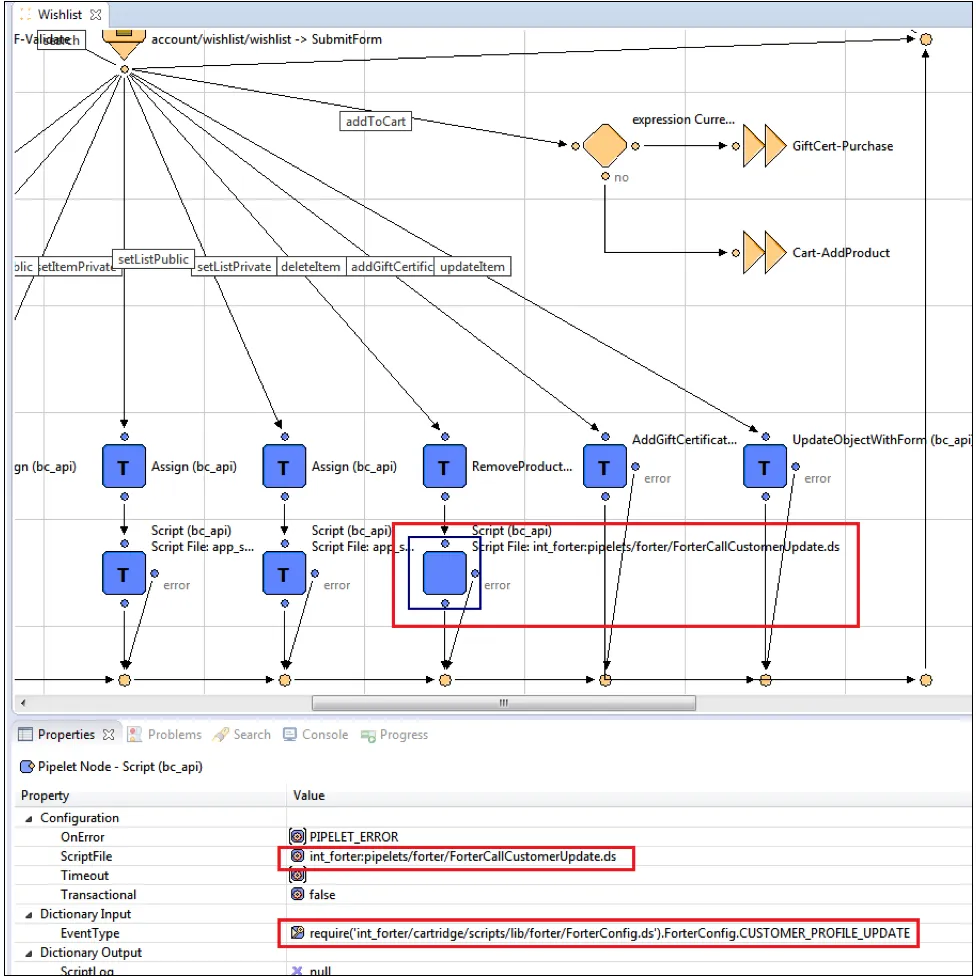
Task: Click the setListPrivate transition label
Action: [x=234, y=267]
